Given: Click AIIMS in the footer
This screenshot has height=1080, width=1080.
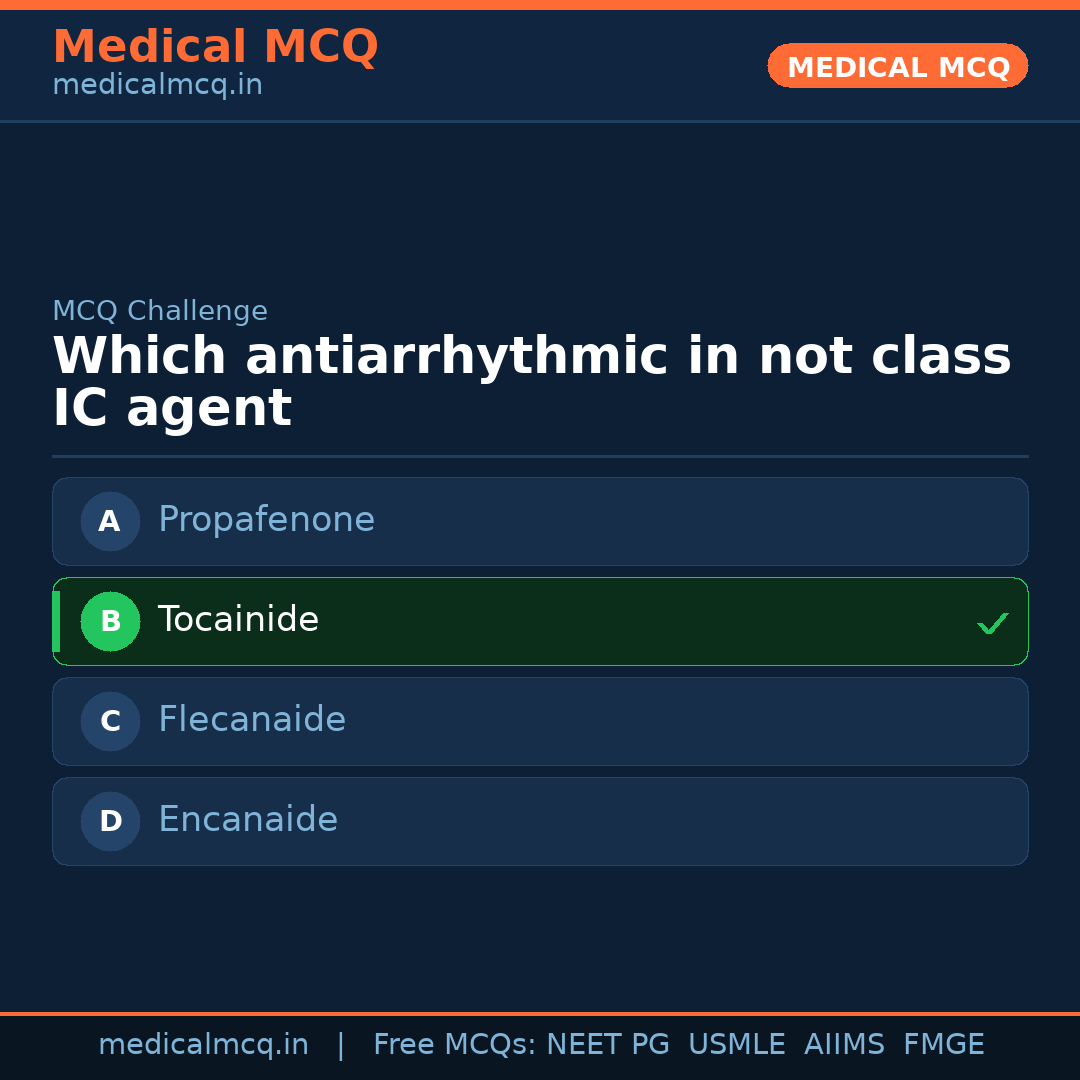Looking at the screenshot, I should [x=844, y=1045].
